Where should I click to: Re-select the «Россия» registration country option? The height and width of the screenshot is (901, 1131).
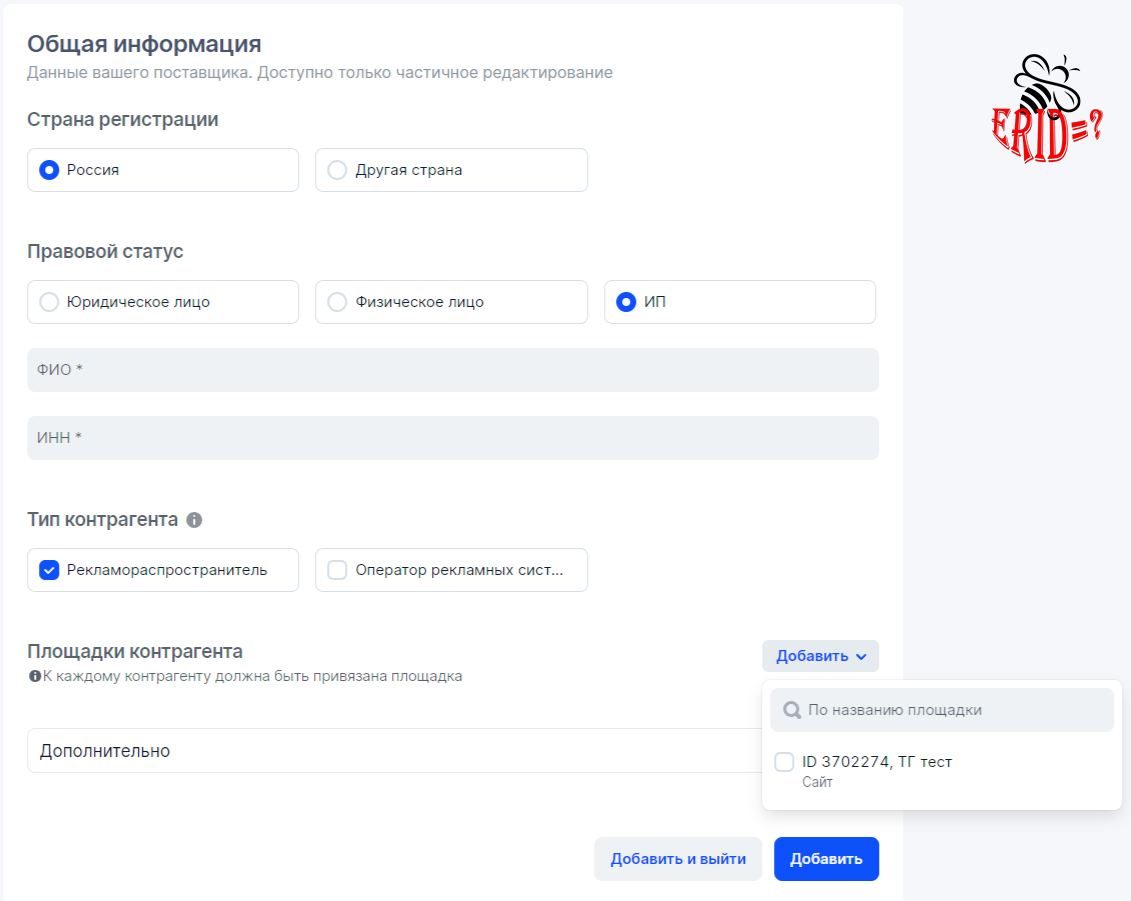(48, 169)
